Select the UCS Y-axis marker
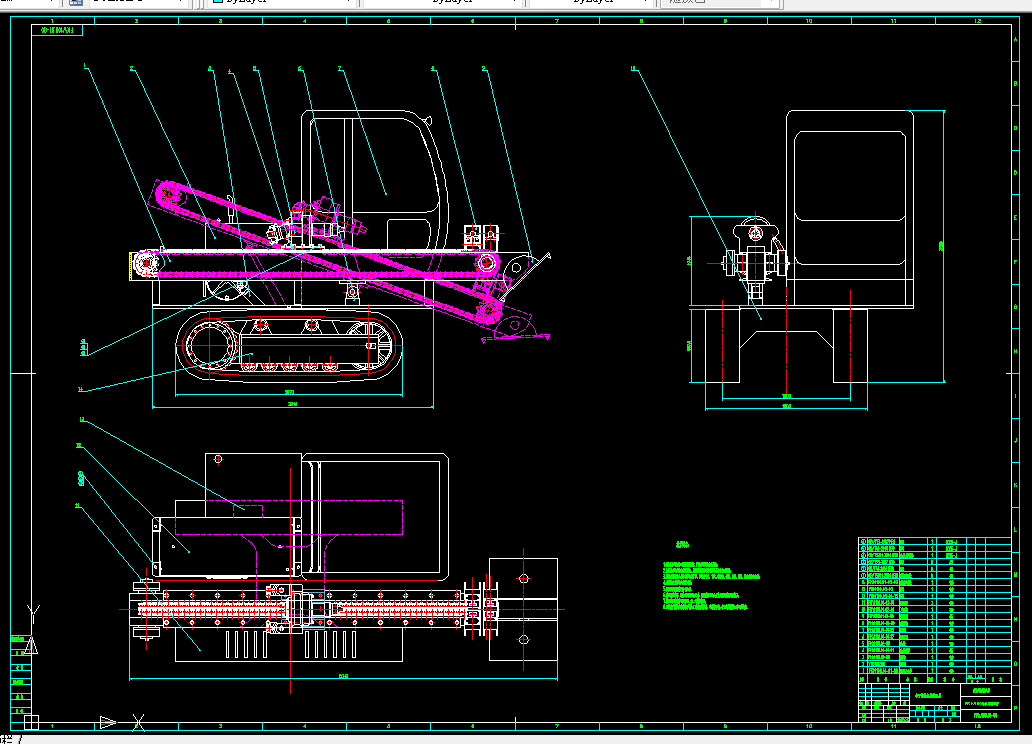The width and height of the screenshot is (1032, 744). [x=33, y=614]
